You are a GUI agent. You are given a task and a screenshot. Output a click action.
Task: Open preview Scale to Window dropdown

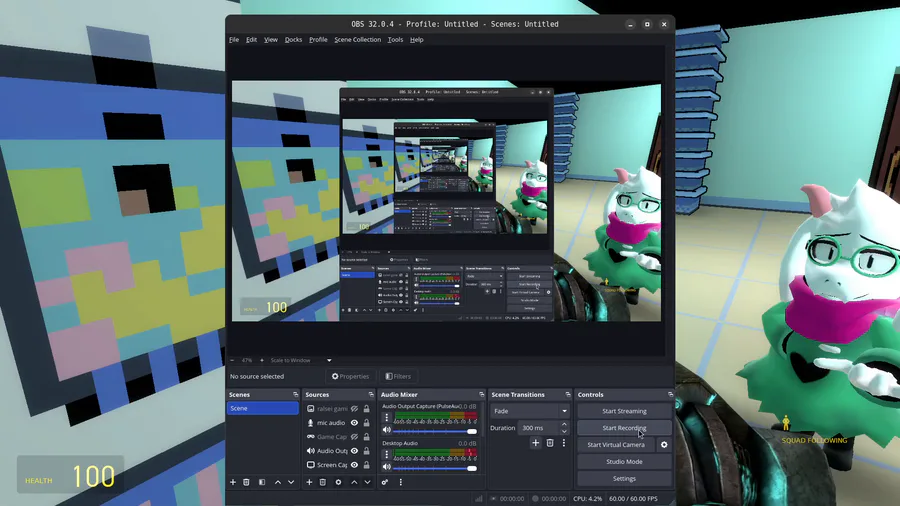[301, 360]
